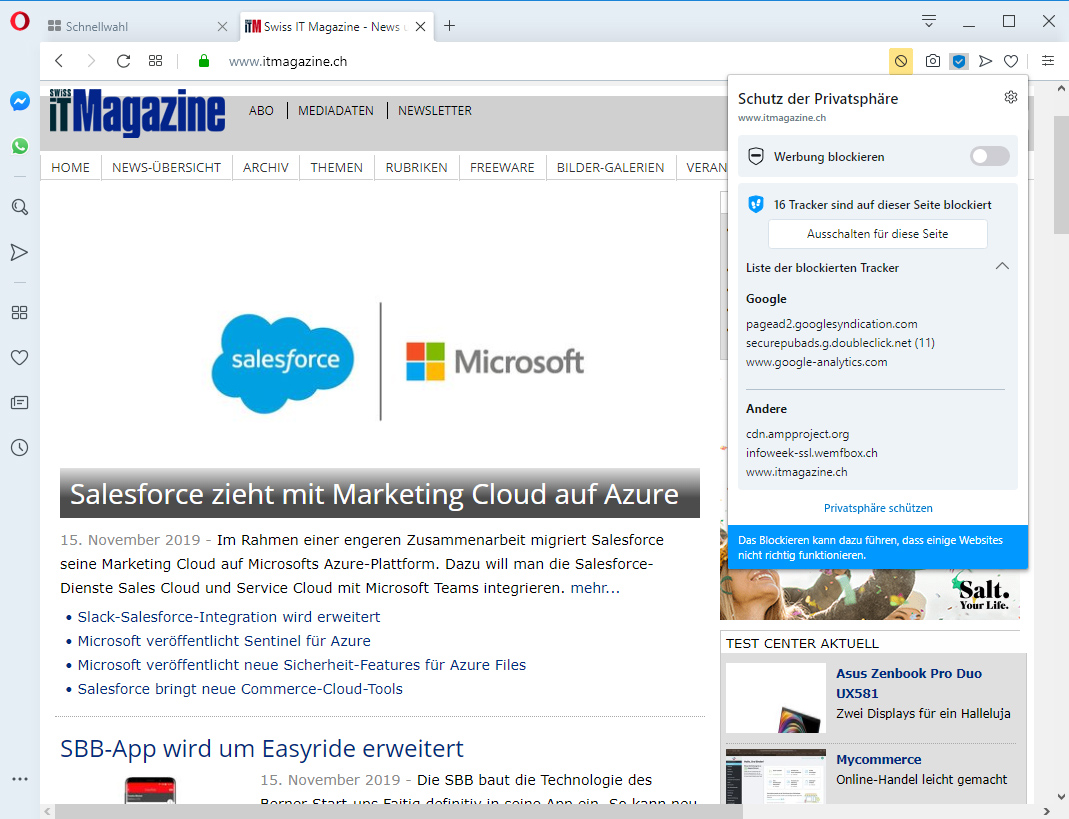Open Microsoft Sentinel für Azure link
The width and height of the screenshot is (1069, 819).
tap(224, 640)
